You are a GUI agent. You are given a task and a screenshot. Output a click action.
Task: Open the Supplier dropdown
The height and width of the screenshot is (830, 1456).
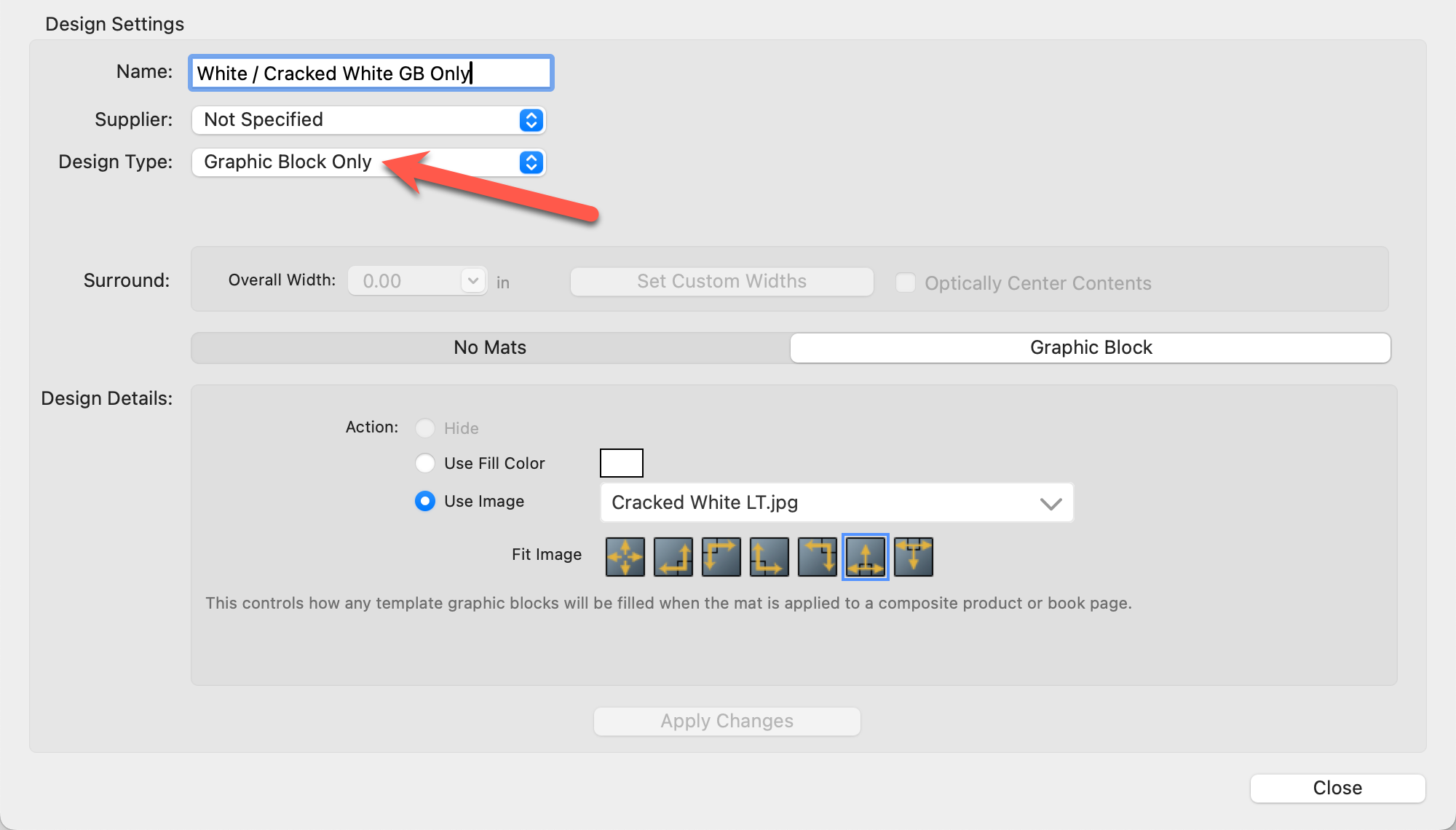(x=531, y=120)
